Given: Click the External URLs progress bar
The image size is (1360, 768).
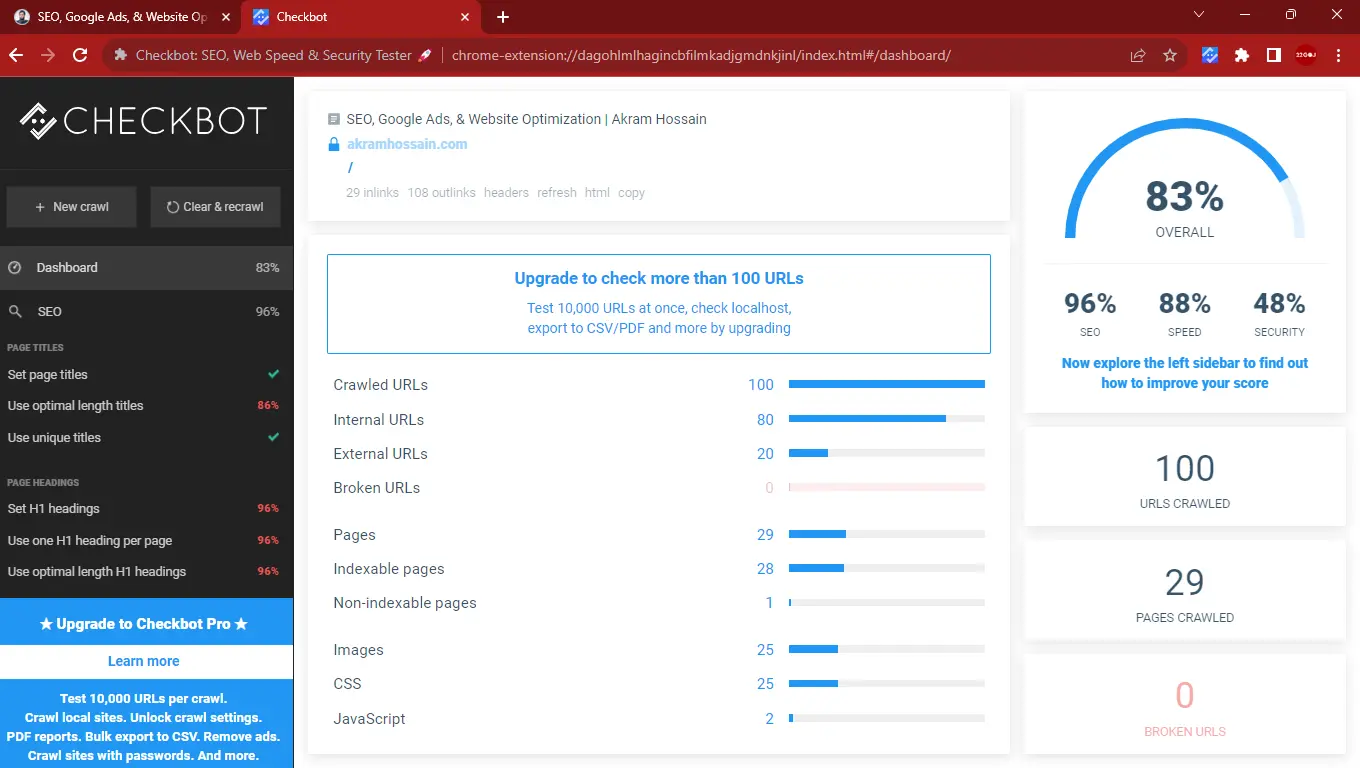Looking at the screenshot, I should click(887, 454).
